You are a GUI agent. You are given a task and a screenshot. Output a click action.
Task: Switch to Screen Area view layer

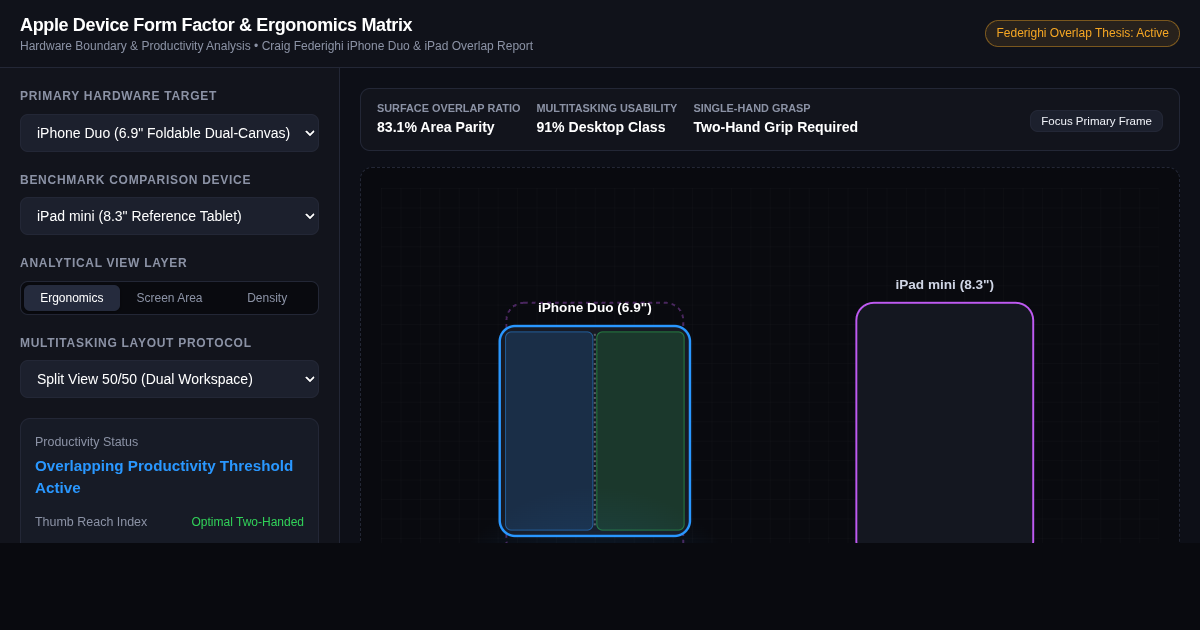(x=169, y=298)
